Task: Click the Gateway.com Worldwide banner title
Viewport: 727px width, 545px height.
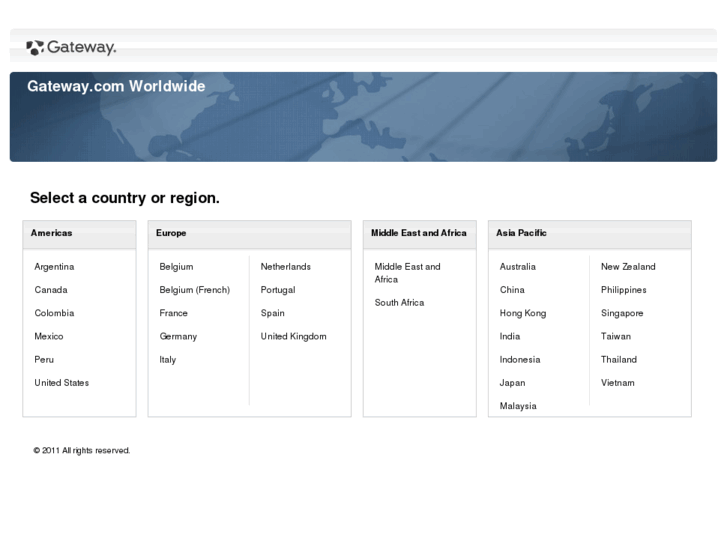Action: tap(116, 86)
